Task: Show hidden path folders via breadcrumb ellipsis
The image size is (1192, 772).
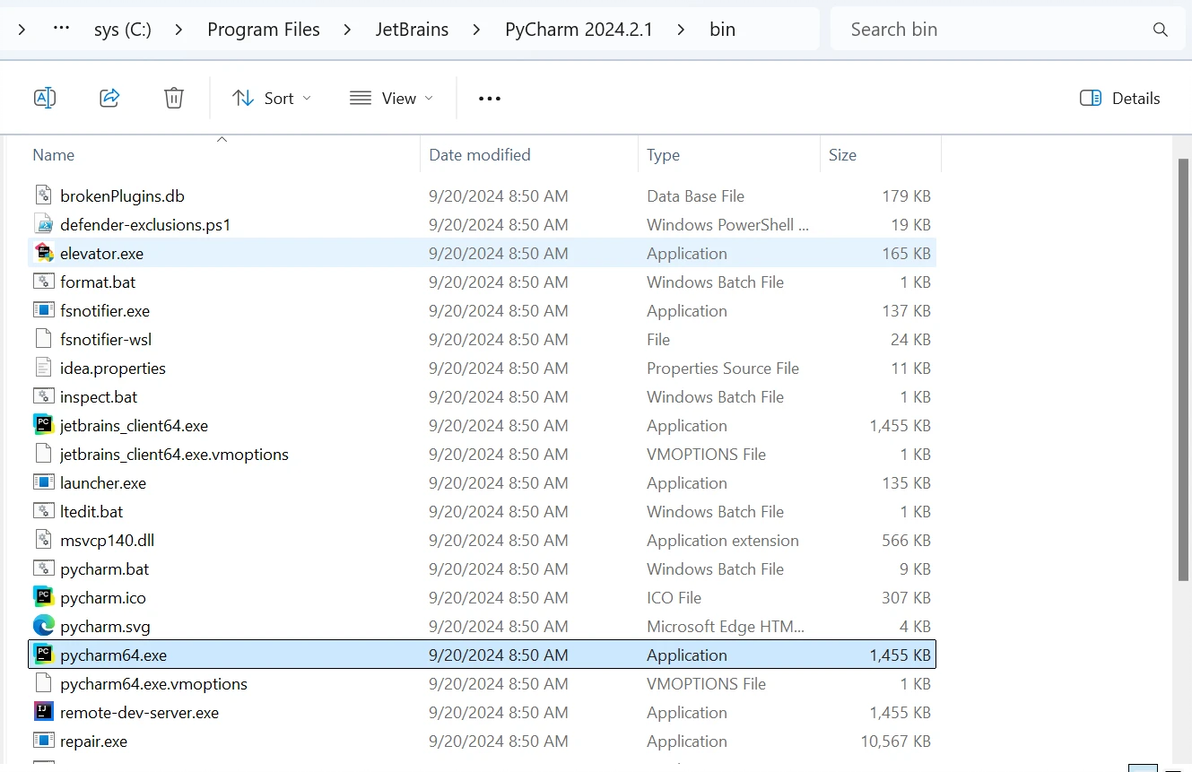Action: click(62, 29)
